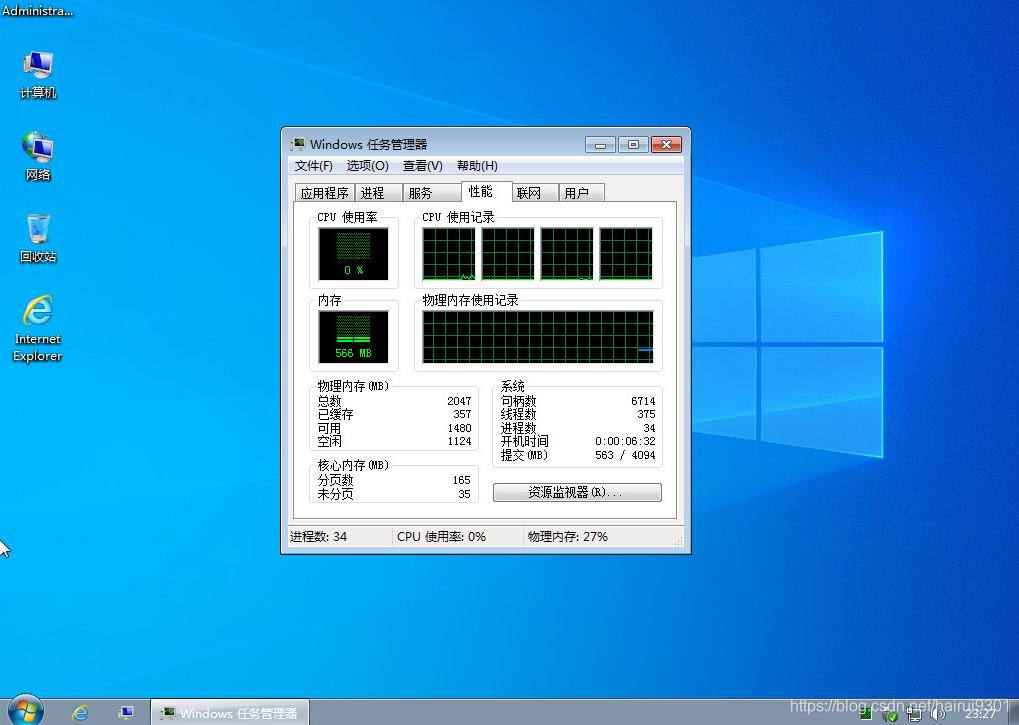Switch to the 服务 tab
1019x725 pixels.
432,193
